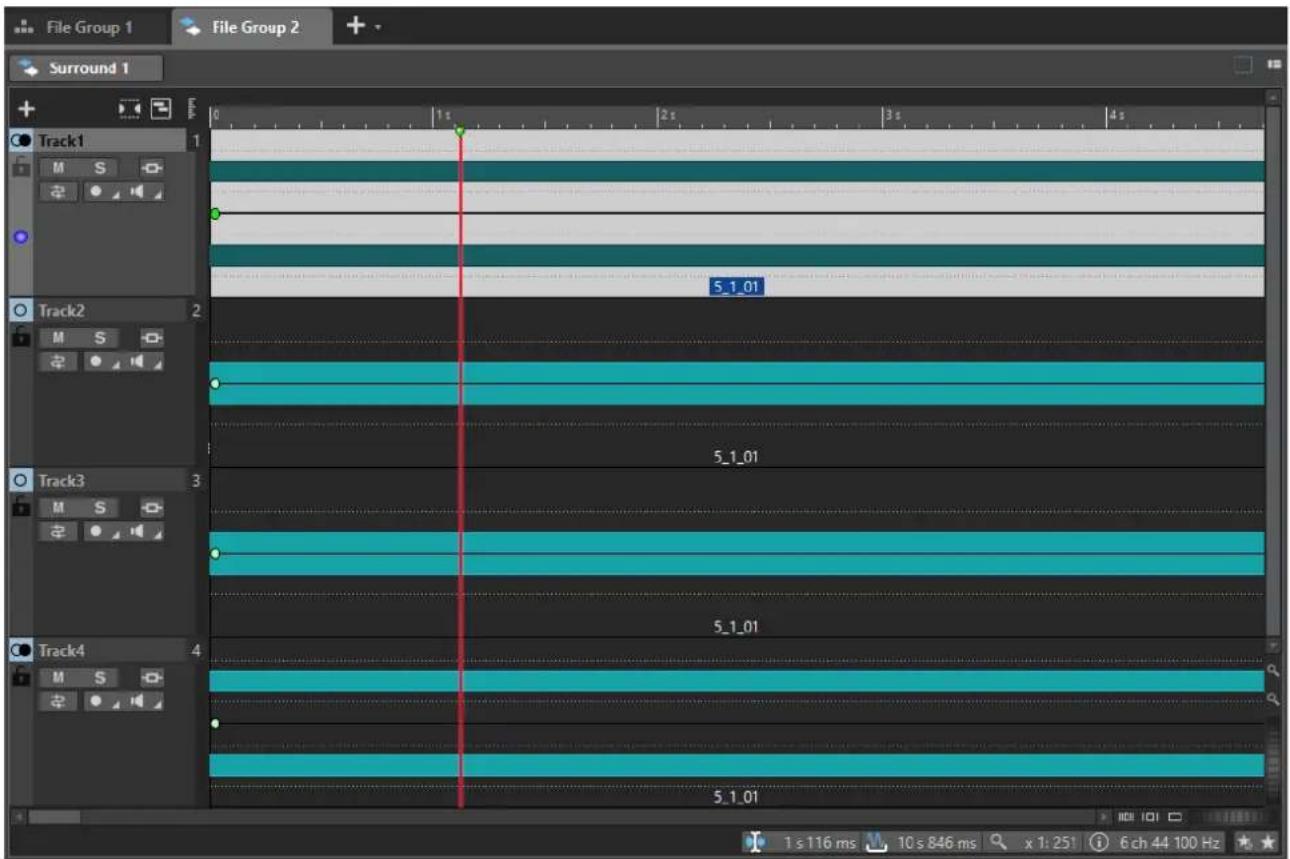Toggle the lock icon for Track4

point(19,678)
